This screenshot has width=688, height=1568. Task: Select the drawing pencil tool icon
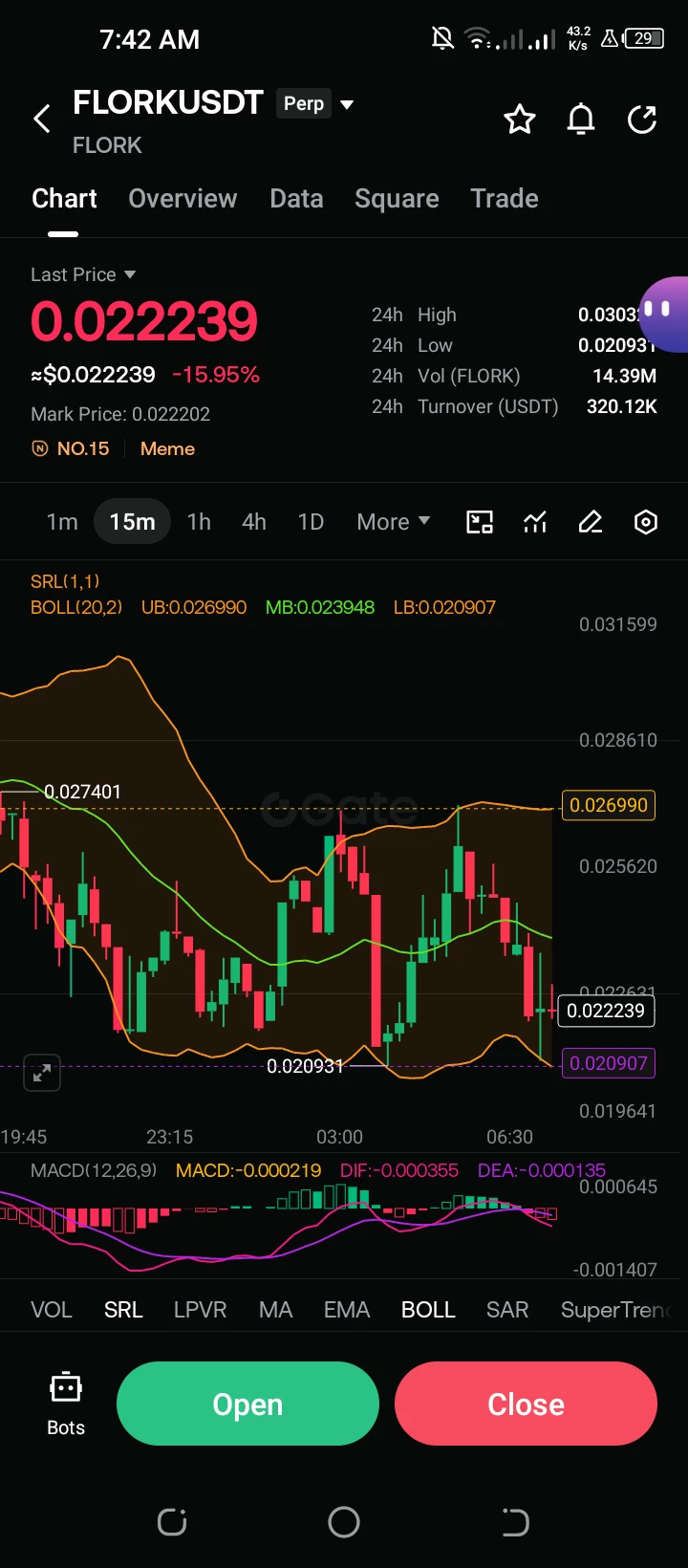point(591,522)
